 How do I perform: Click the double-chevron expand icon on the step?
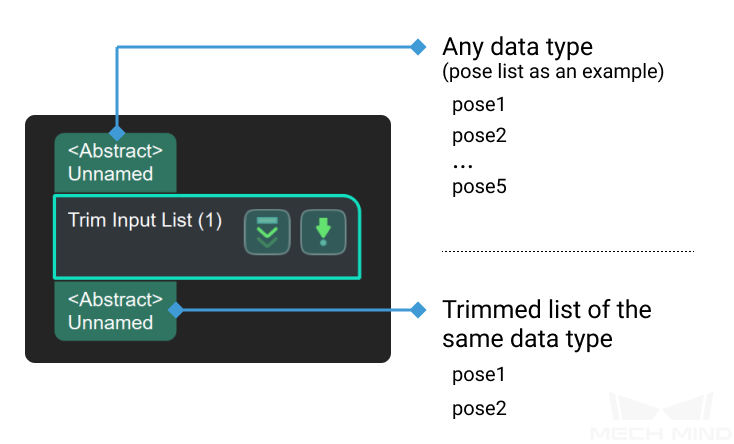pyautogui.click(x=267, y=232)
